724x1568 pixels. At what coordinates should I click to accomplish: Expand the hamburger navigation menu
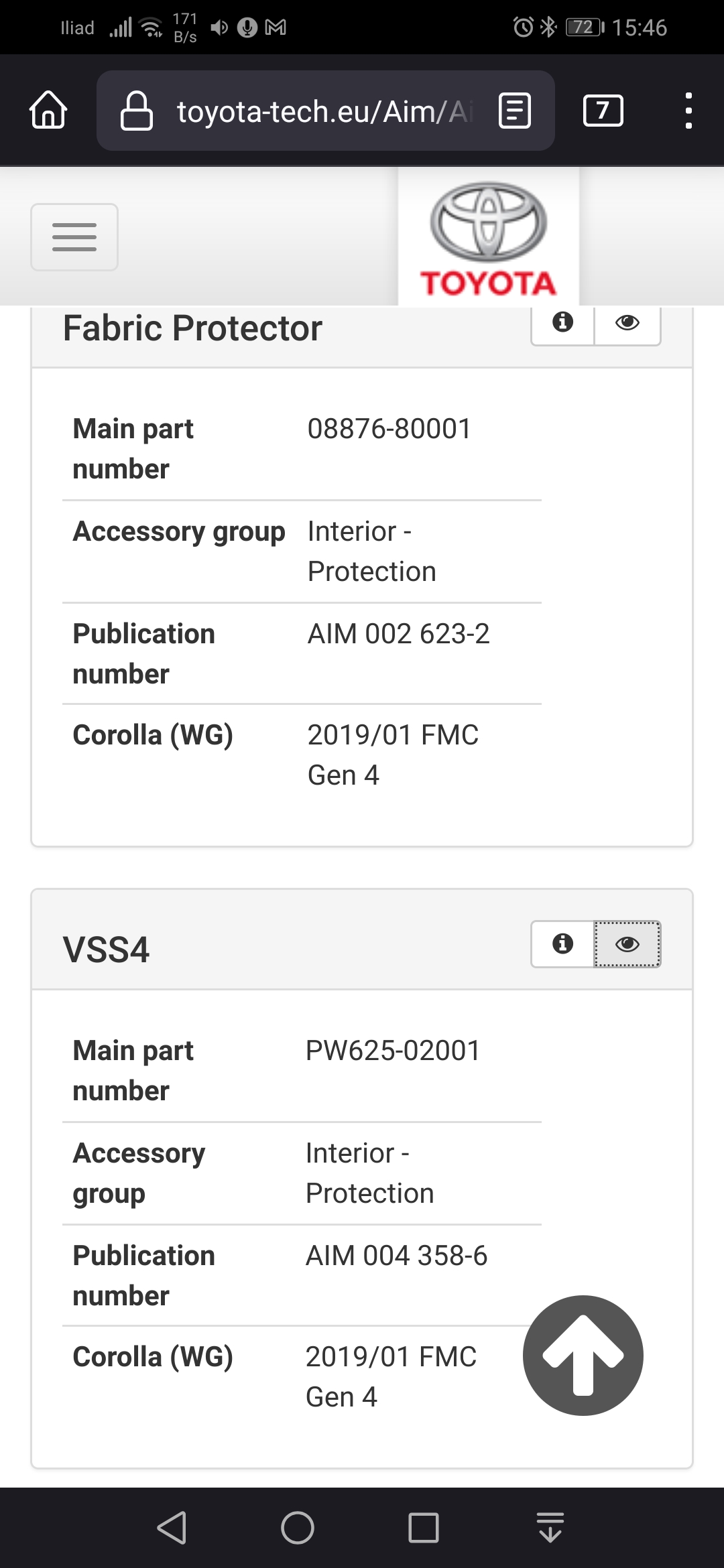point(74,237)
